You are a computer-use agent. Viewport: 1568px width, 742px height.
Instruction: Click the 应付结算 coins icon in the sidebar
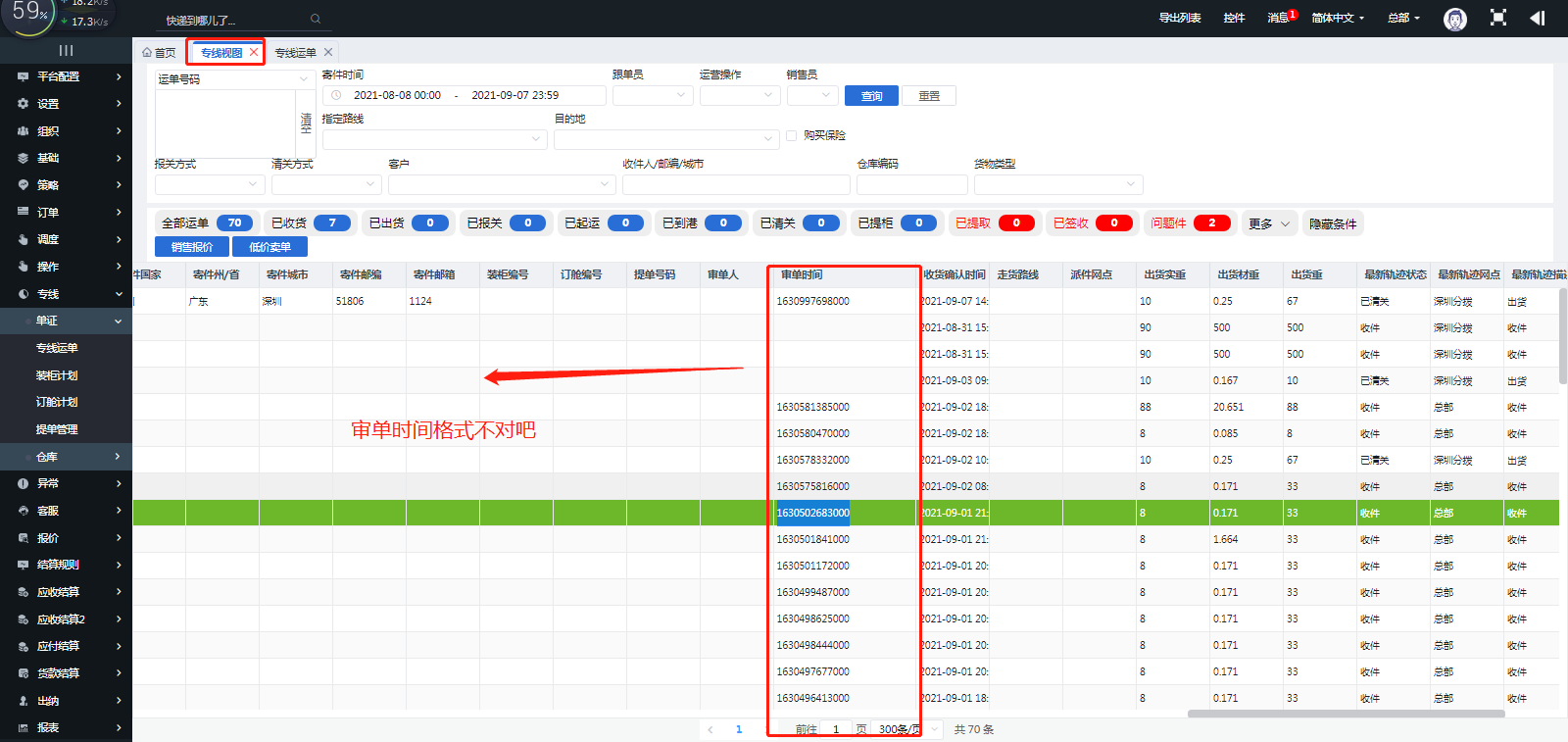click(24, 646)
